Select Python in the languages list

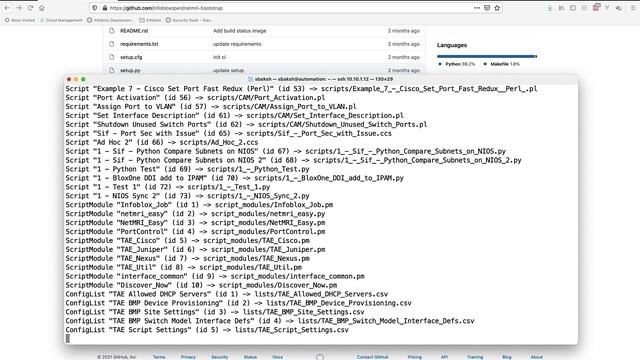(456, 64)
